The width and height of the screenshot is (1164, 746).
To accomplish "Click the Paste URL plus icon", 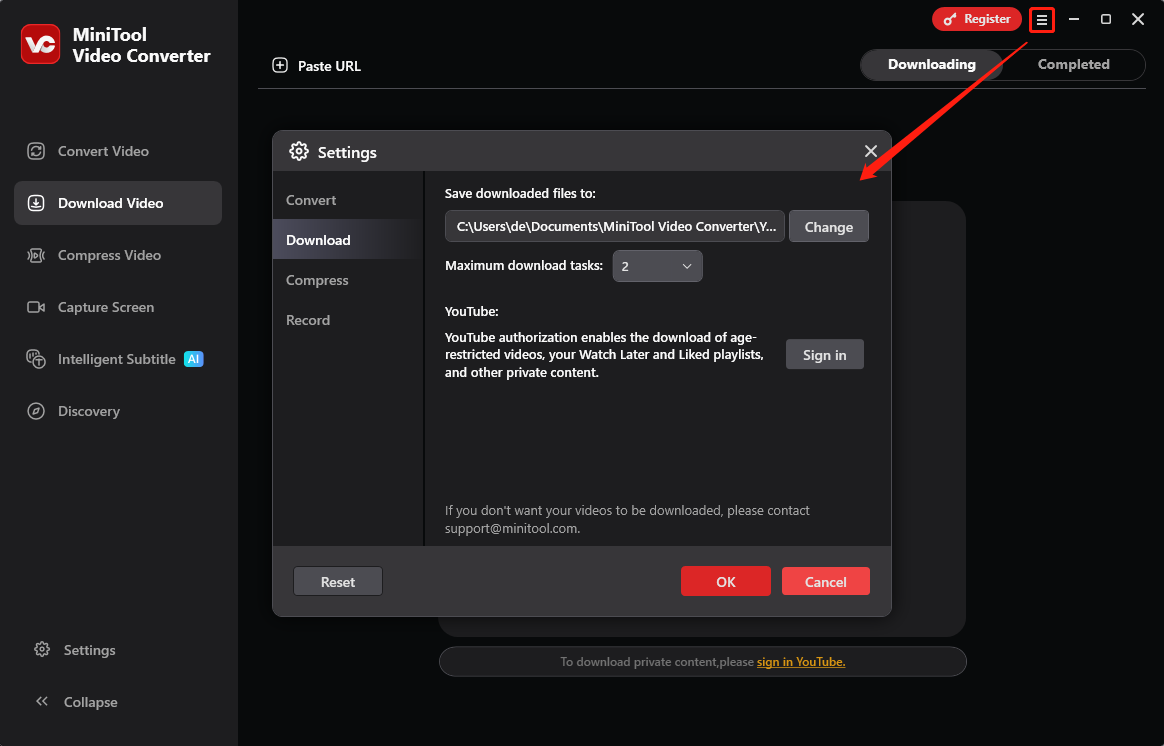I will 280,65.
